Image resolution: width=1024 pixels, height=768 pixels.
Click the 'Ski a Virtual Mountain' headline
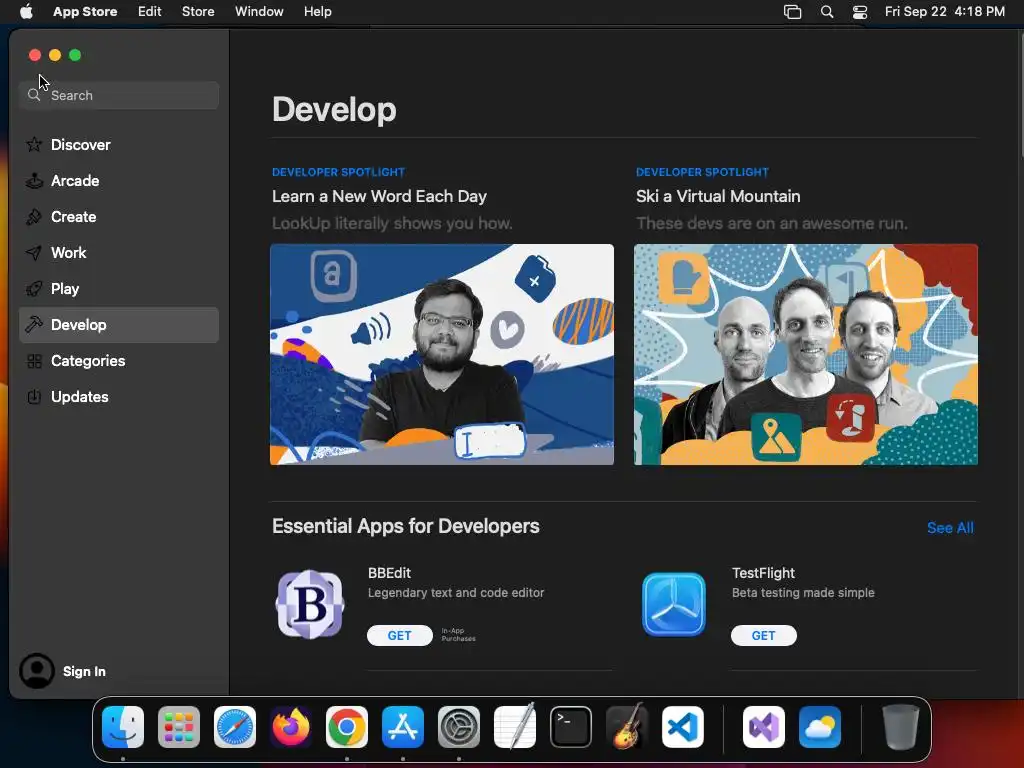pos(718,197)
